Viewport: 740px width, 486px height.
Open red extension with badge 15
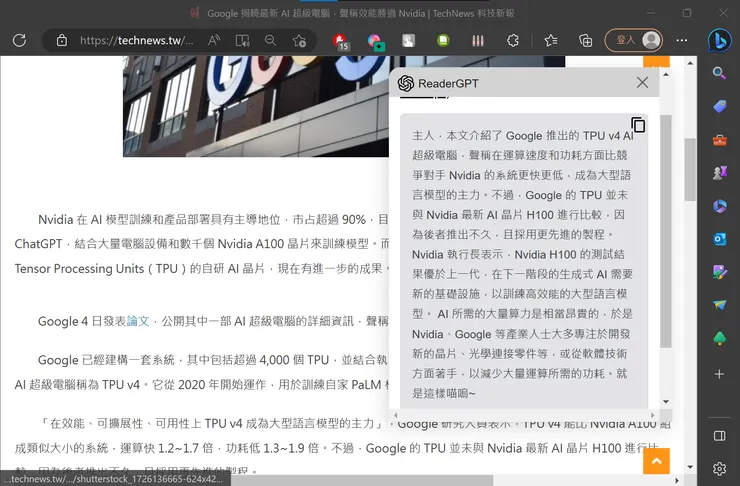click(341, 42)
